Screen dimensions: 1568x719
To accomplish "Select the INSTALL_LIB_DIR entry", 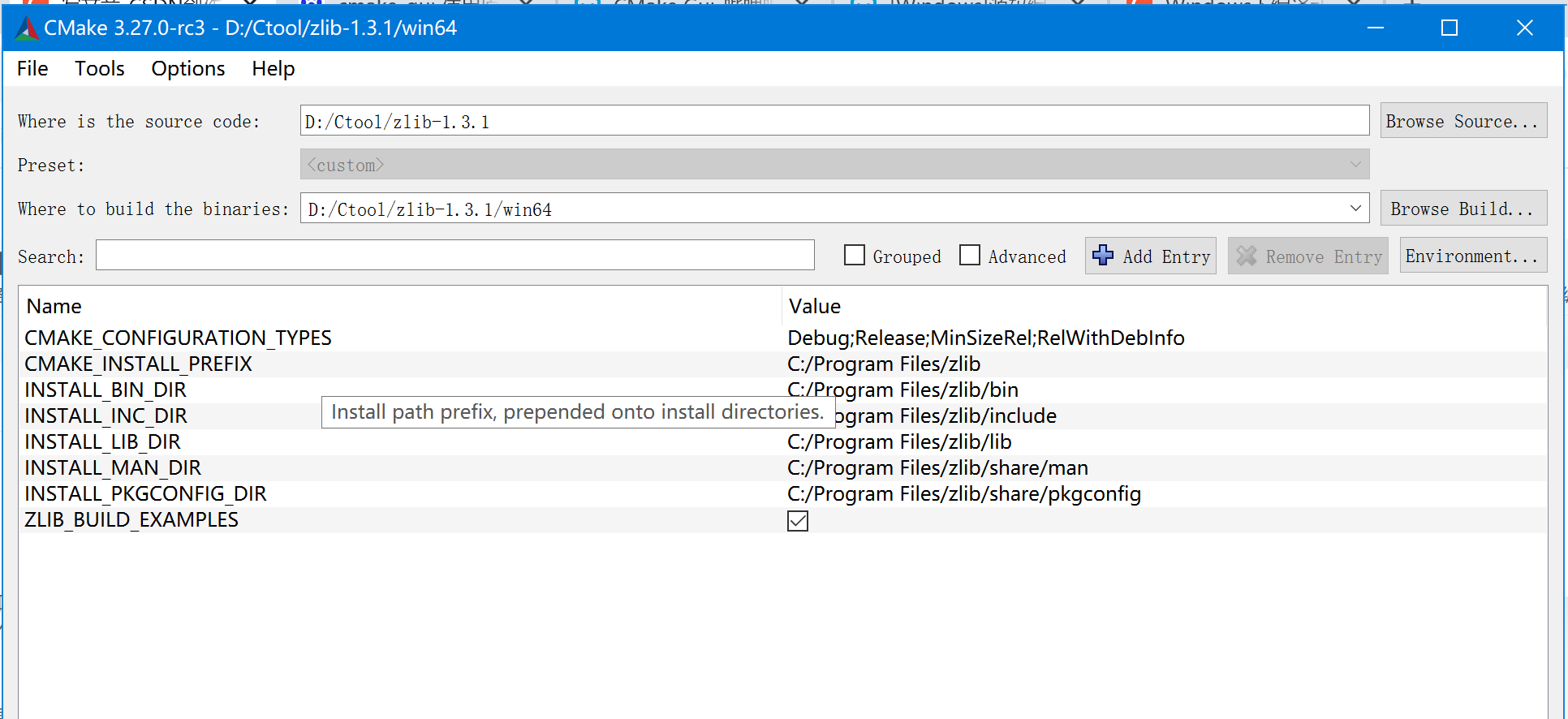I will [102, 441].
